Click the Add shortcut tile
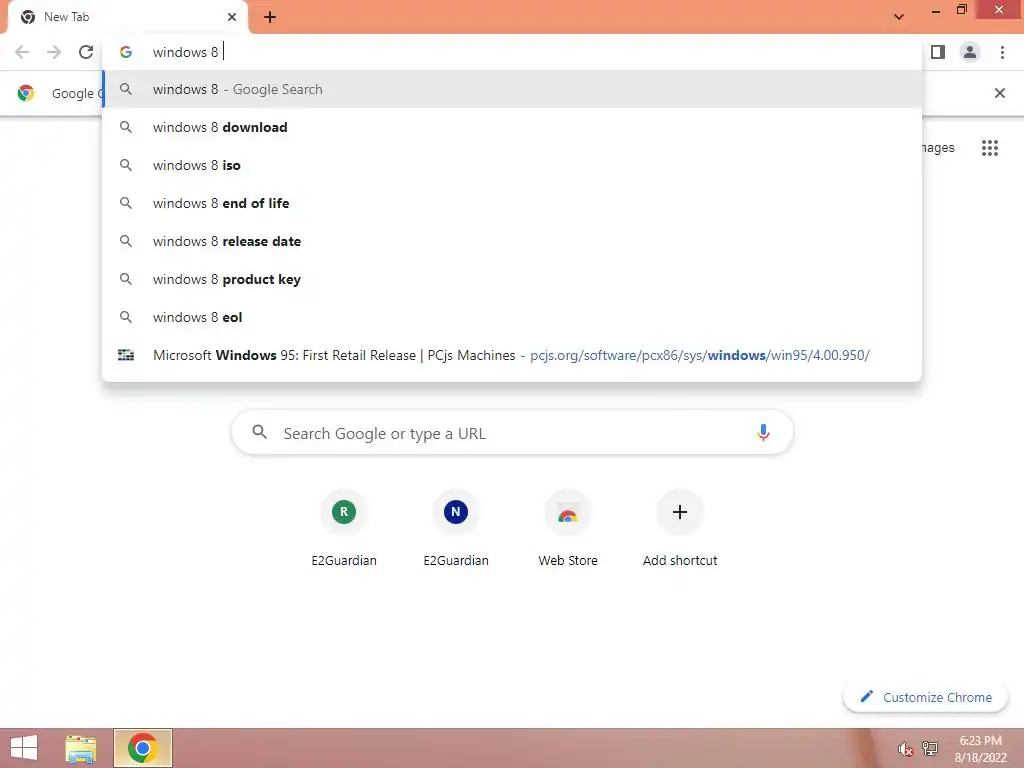Screen dimensions: 1024x768 tap(680, 528)
